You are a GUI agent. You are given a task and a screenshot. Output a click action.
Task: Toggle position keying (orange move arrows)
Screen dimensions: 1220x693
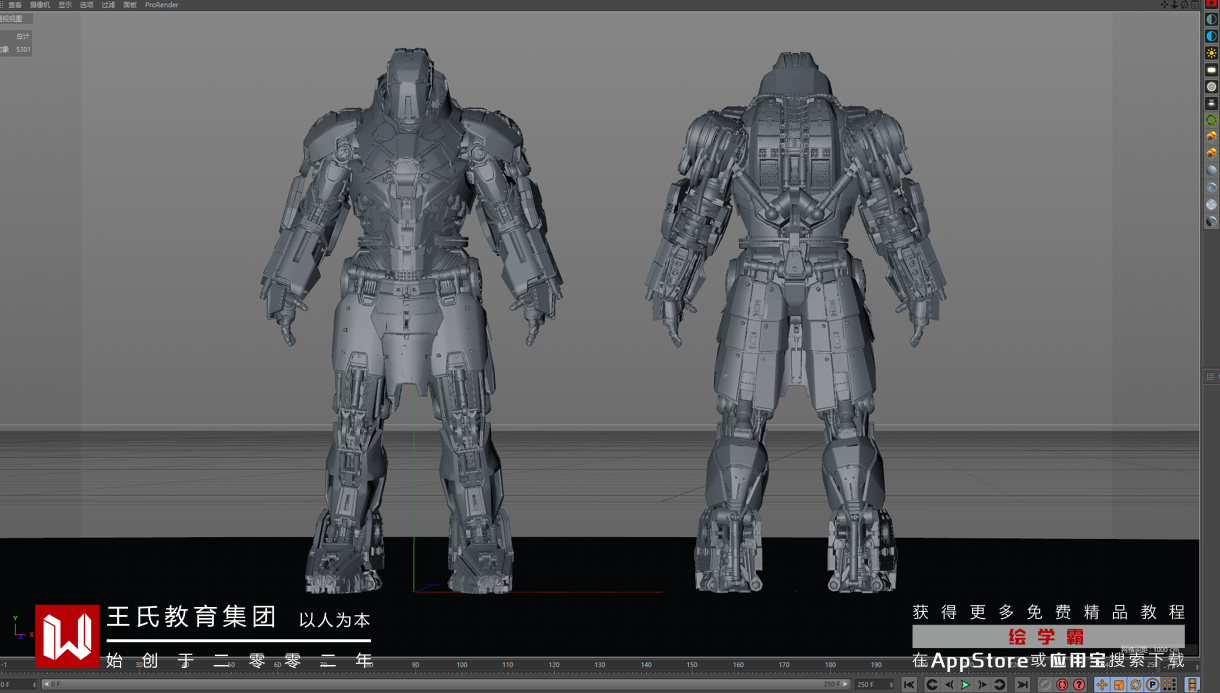1101,685
